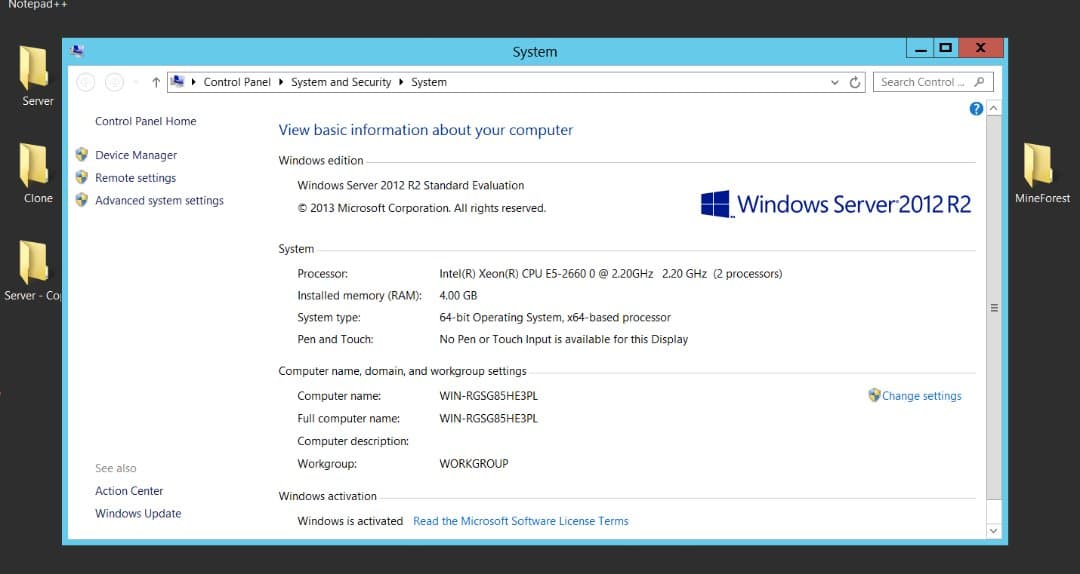The height and width of the screenshot is (574, 1080).
Task: Open the MineForest desktop folder
Action: (x=1039, y=165)
